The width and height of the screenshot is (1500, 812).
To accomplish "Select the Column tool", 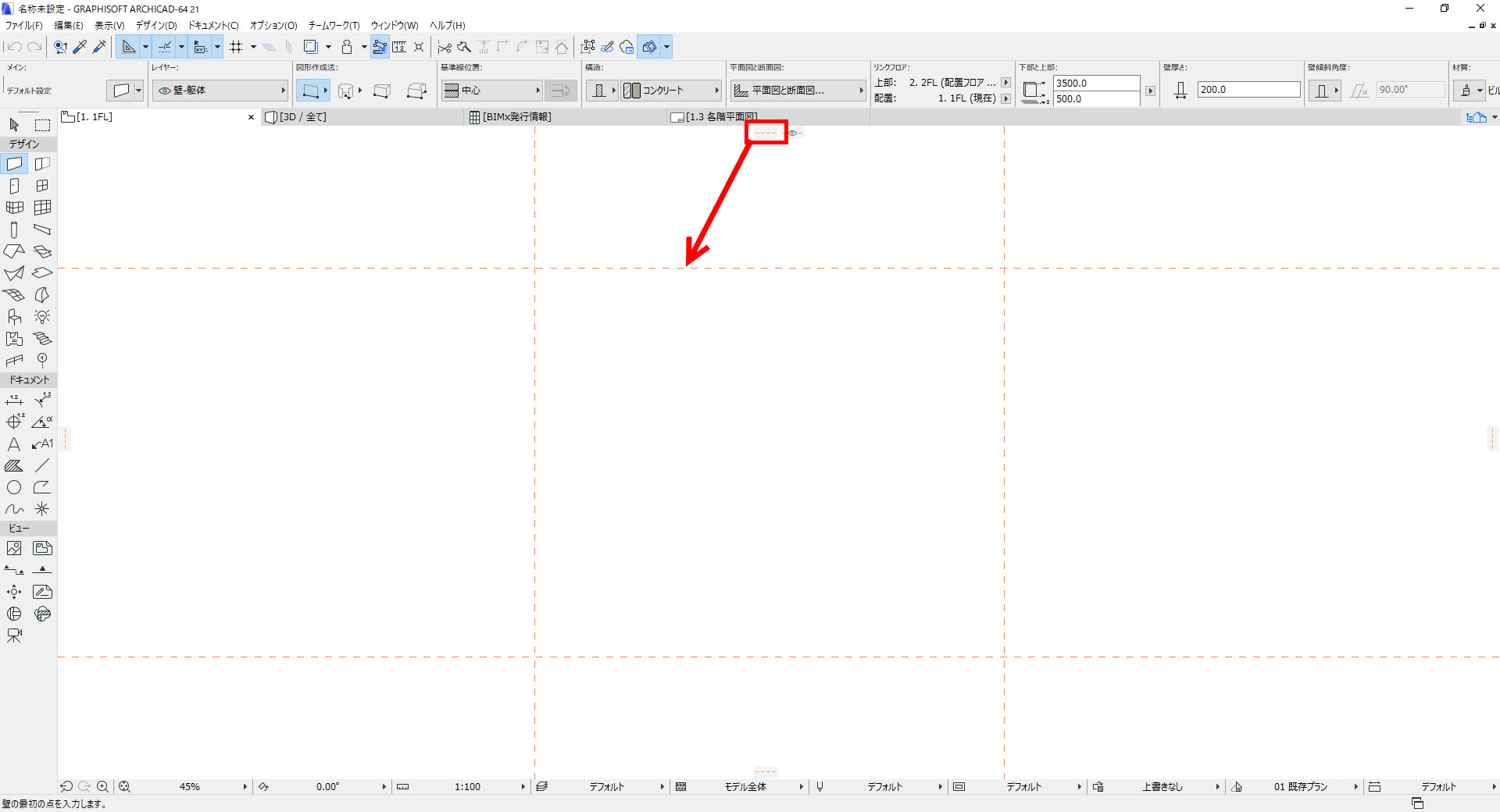I will (x=14, y=230).
